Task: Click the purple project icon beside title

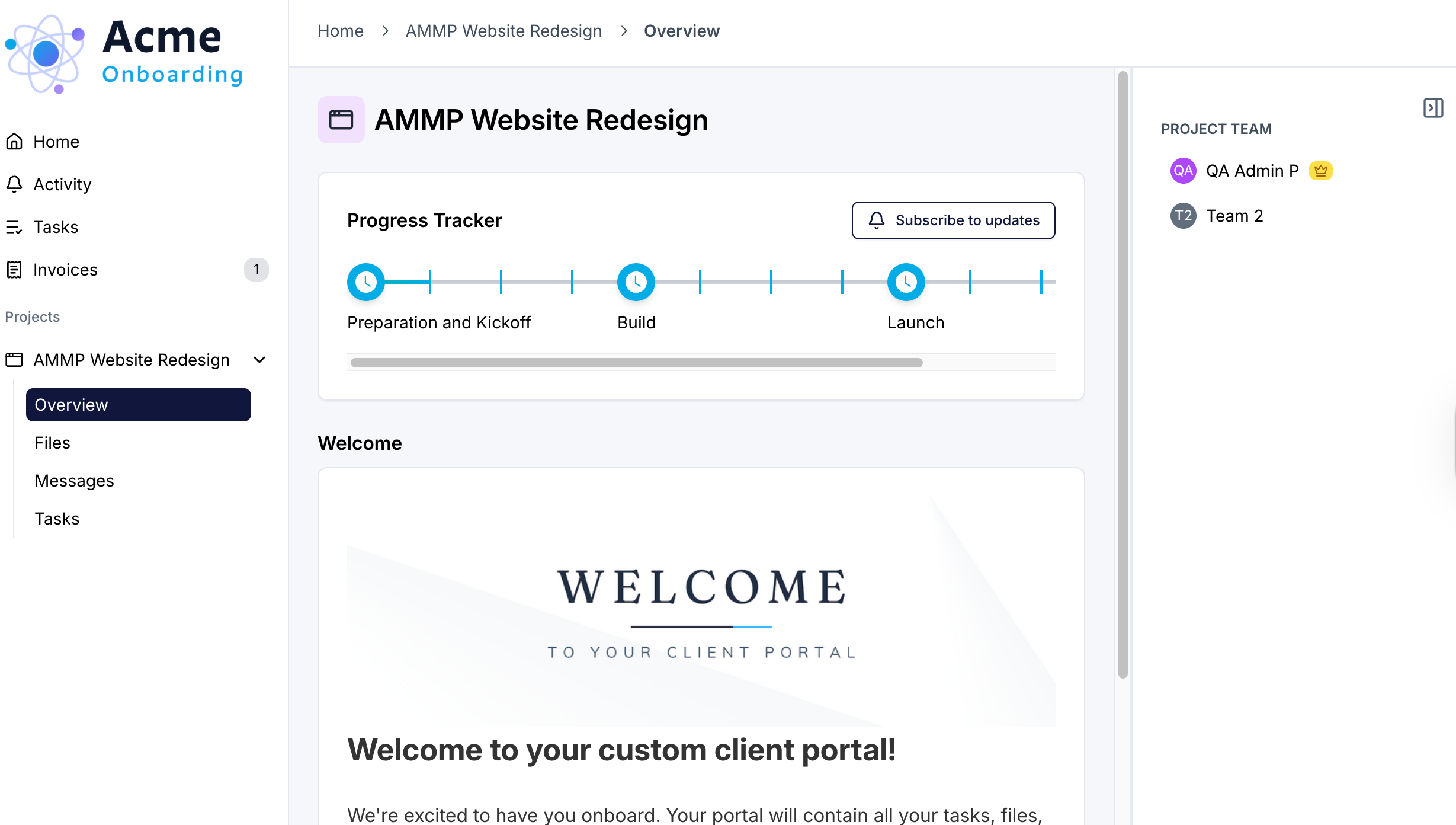Action: 341,120
